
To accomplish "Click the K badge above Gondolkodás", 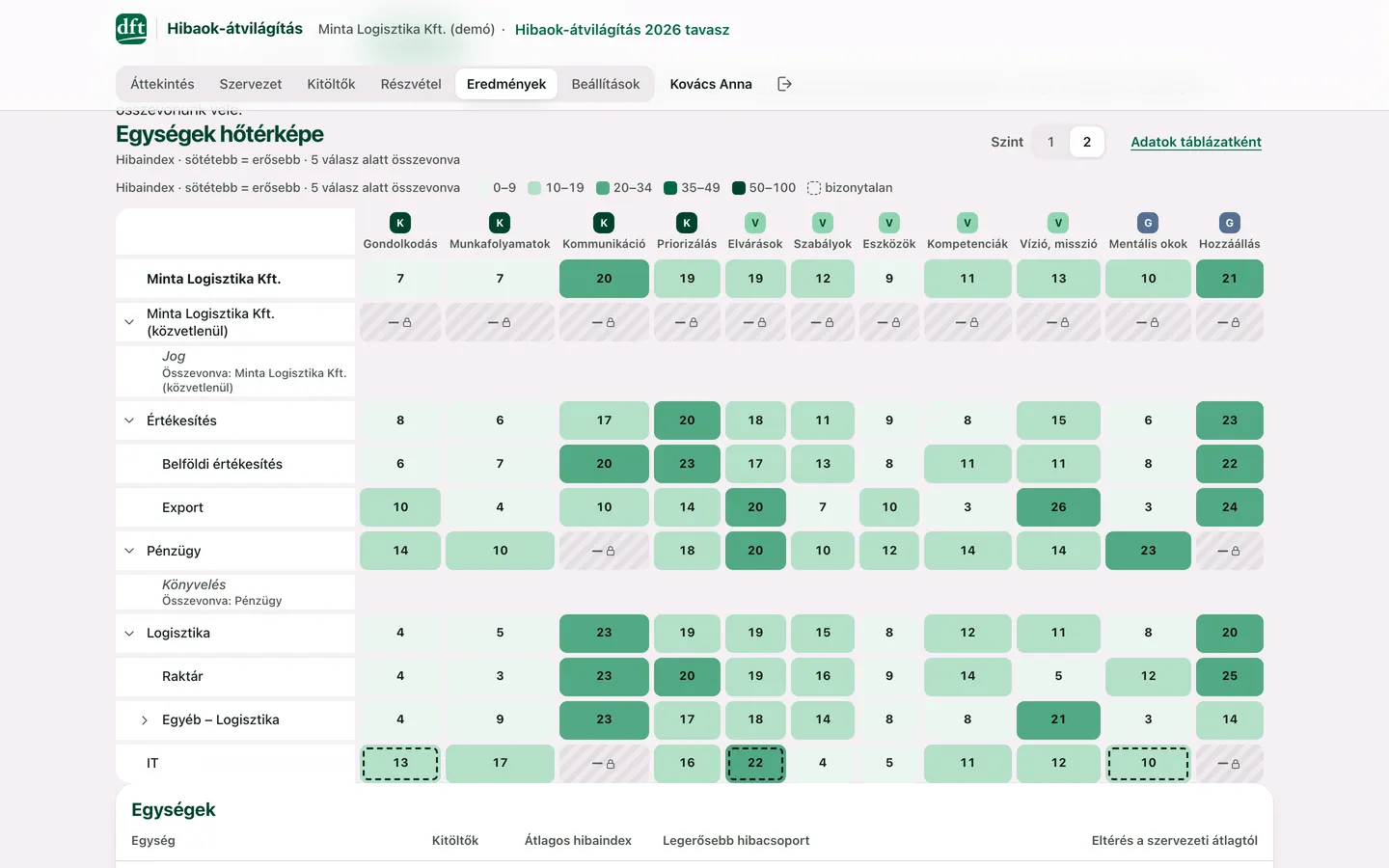I will pos(400,223).
